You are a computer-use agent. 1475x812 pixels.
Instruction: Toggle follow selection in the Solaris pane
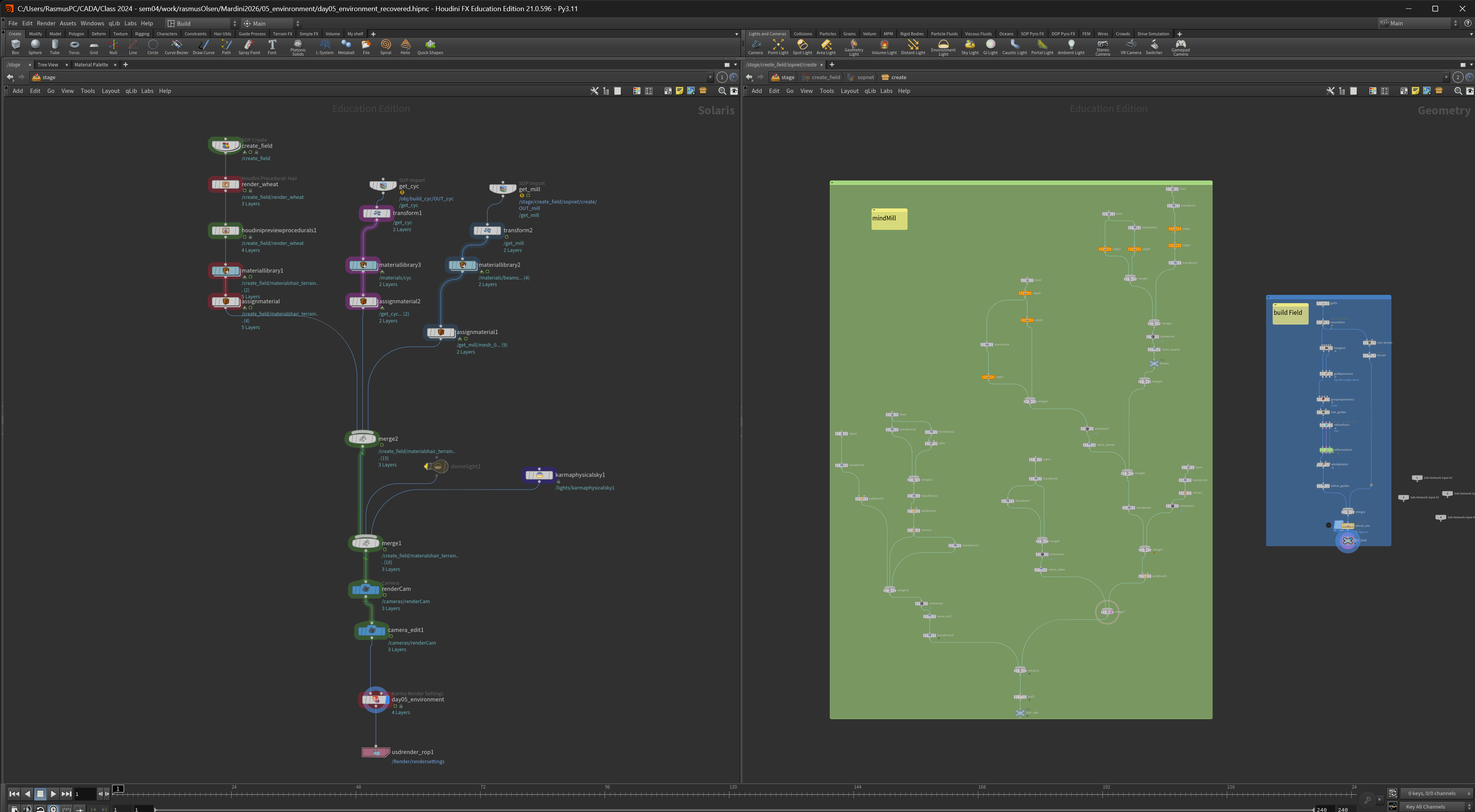click(734, 77)
